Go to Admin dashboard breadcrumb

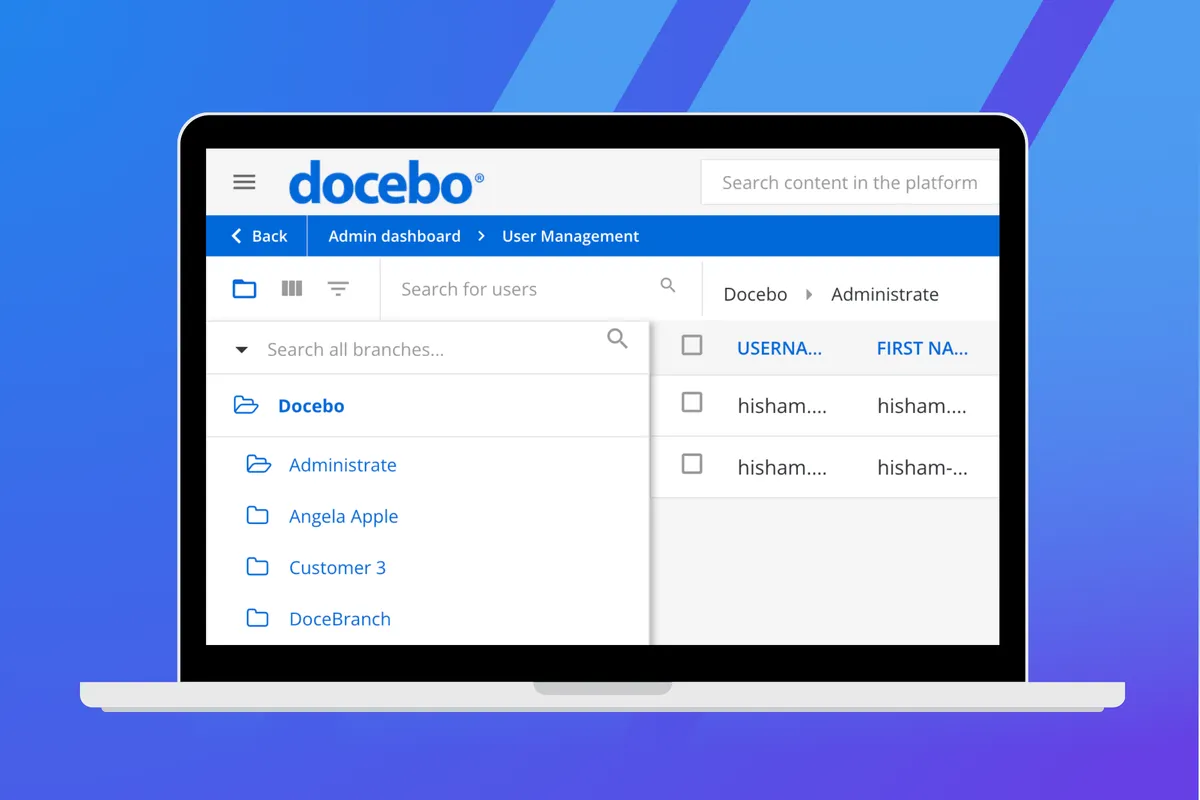pyautogui.click(x=394, y=236)
